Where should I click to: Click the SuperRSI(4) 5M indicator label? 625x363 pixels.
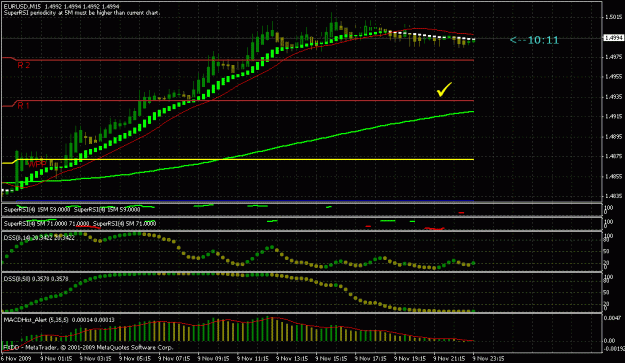[80, 224]
